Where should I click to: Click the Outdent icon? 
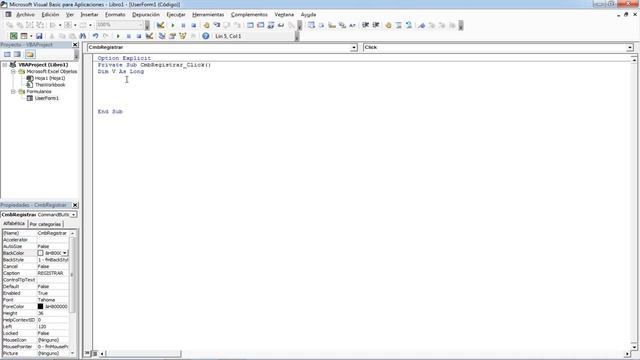[376, 25]
